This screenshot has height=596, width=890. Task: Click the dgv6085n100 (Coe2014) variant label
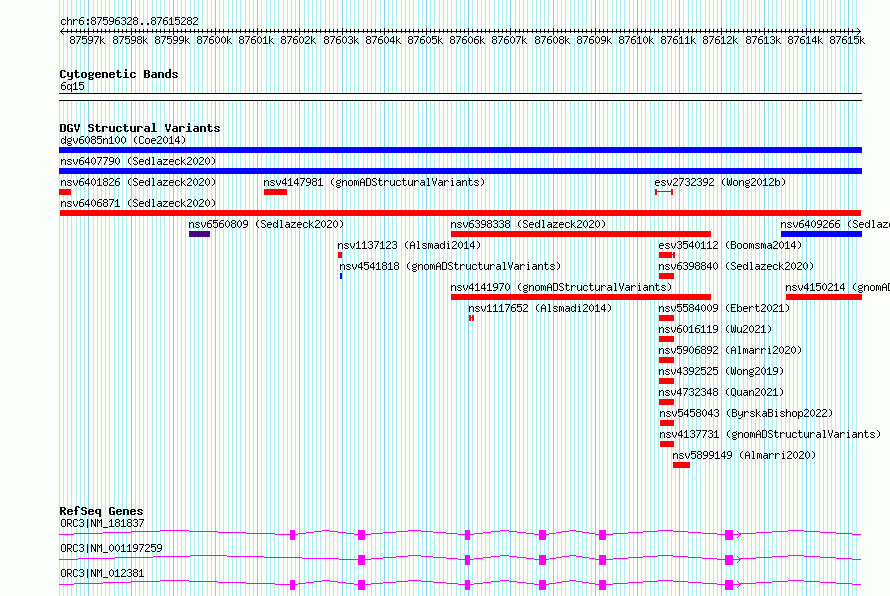coord(123,140)
